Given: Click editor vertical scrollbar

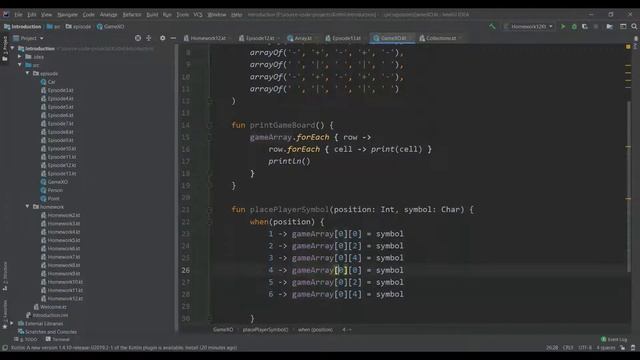Looking at the screenshot, I should pyautogui.click(x=628, y=186).
